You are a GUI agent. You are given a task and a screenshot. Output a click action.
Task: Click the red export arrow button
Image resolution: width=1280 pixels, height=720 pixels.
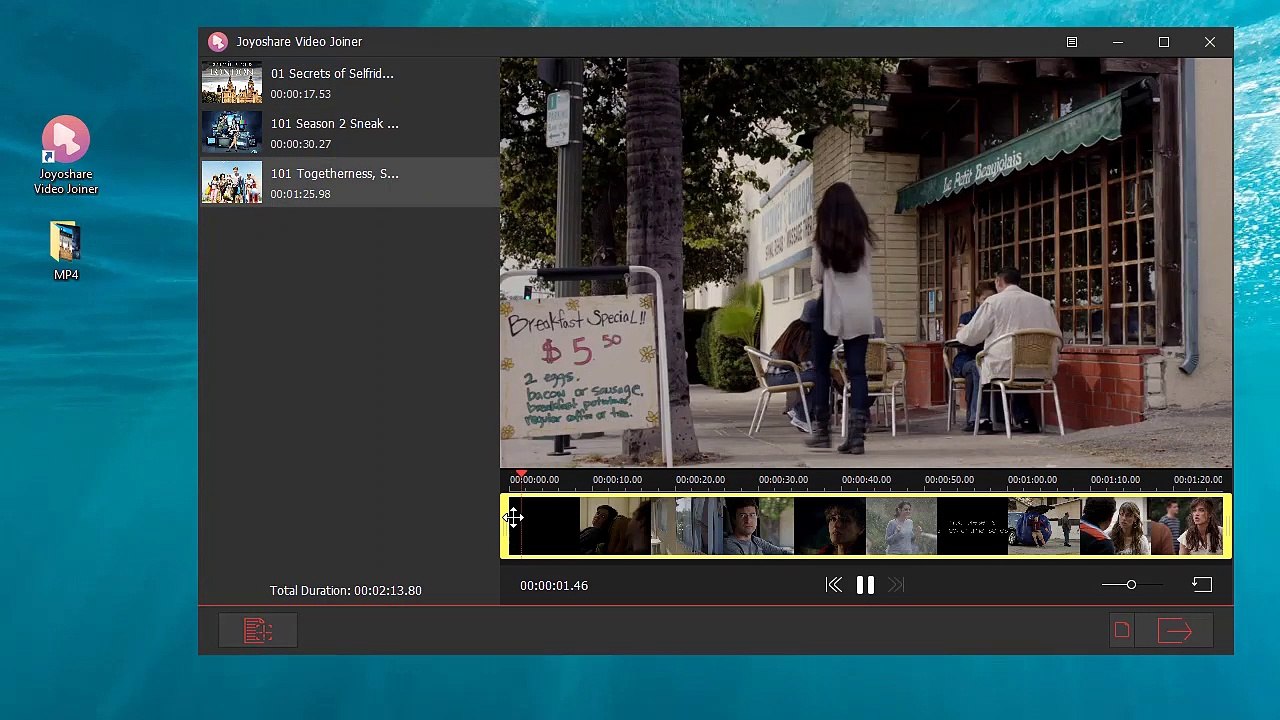click(x=1175, y=631)
